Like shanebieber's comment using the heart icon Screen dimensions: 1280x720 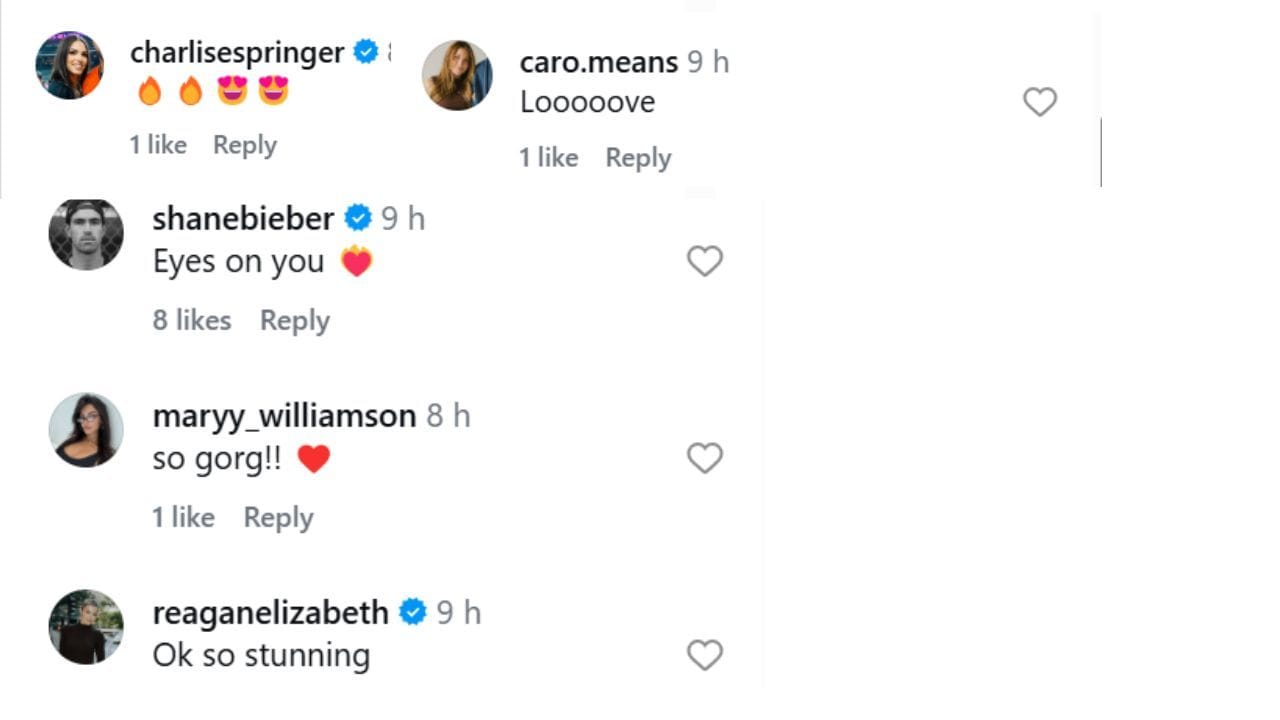[704, 260]
